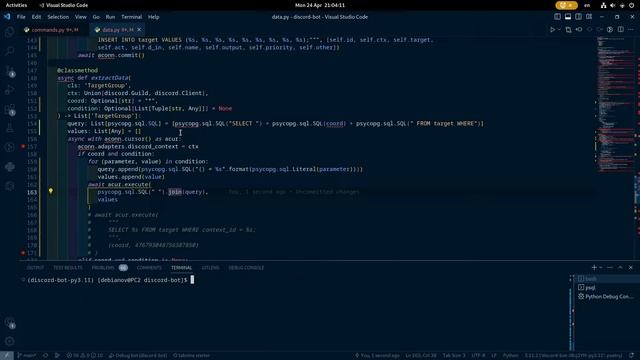Toggle the breakpoint on line 171
Screen dimensions: 640x360
[x=23, y=253]
